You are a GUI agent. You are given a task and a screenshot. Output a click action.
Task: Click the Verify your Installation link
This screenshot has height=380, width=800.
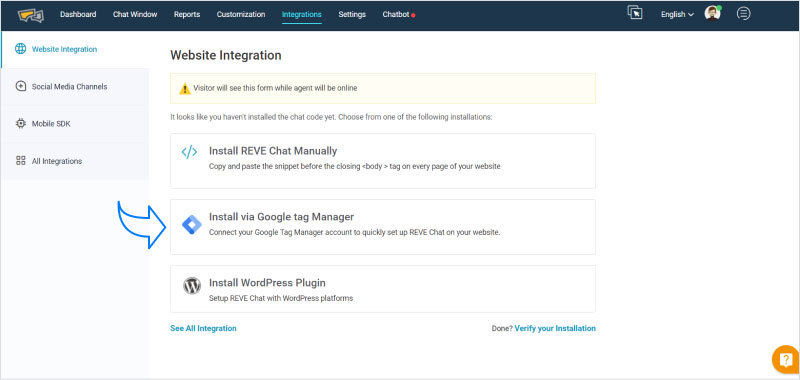pos(555,328)
